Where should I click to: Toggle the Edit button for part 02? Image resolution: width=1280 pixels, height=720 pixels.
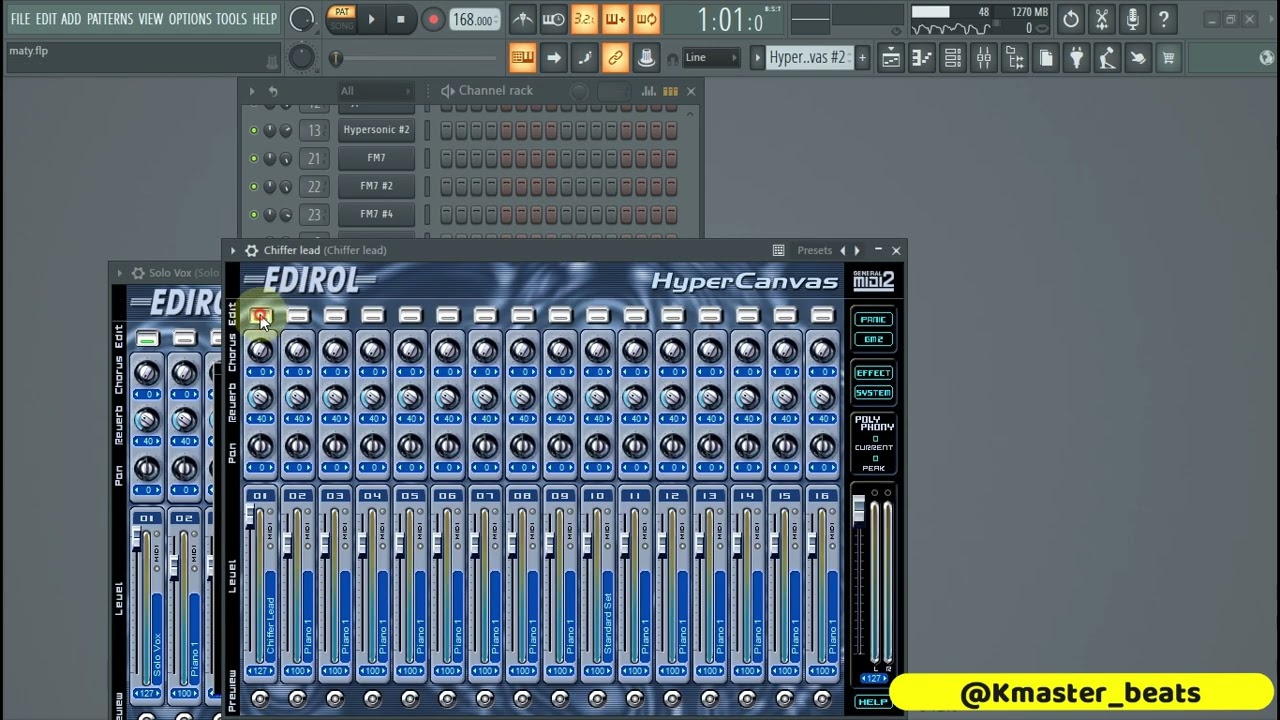[297, 316]
